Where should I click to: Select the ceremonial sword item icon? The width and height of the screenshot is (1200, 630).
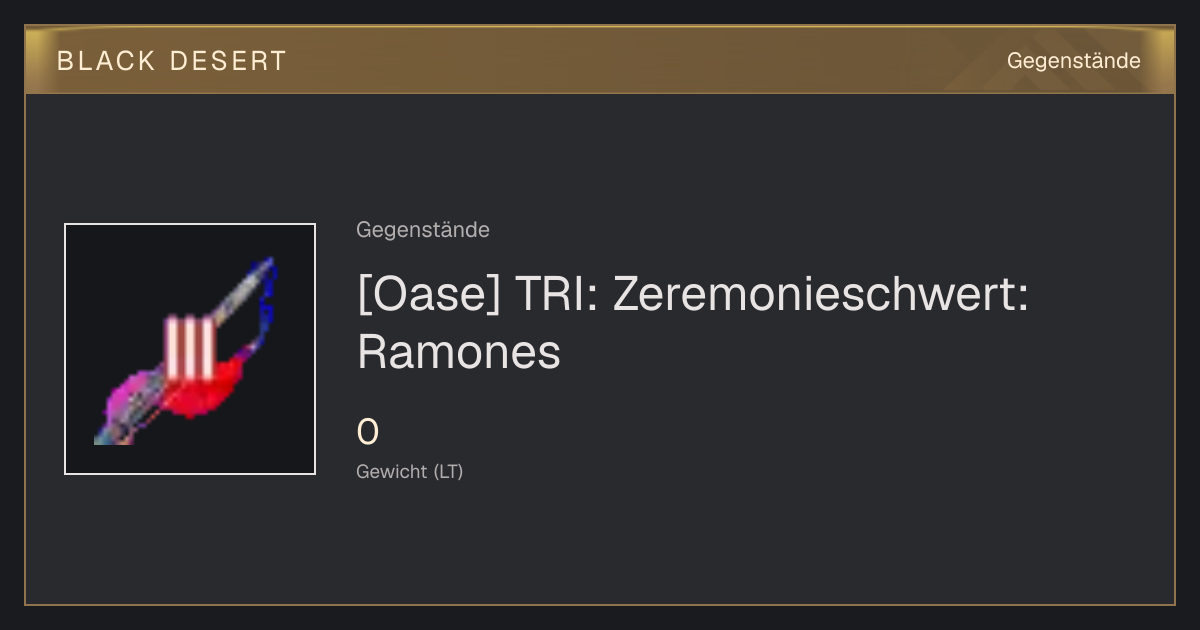pyautogui.click(x=190, y=349)
